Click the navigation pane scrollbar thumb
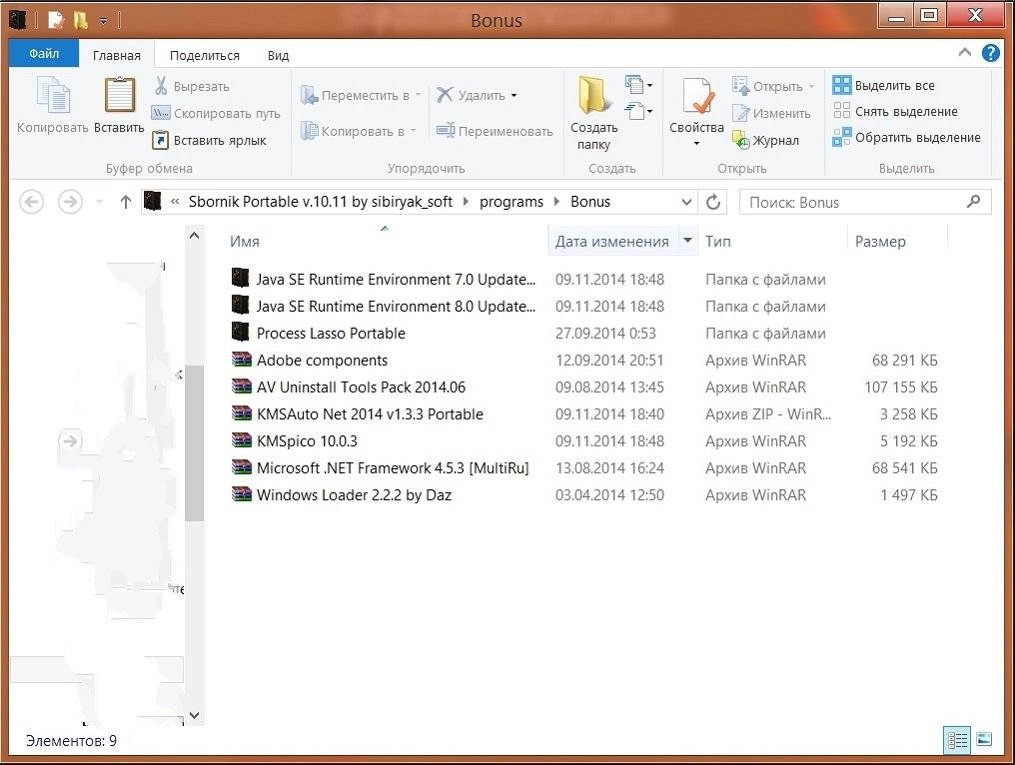The height and width of the screenshot is (765, 1015). [x=194, y=443]
